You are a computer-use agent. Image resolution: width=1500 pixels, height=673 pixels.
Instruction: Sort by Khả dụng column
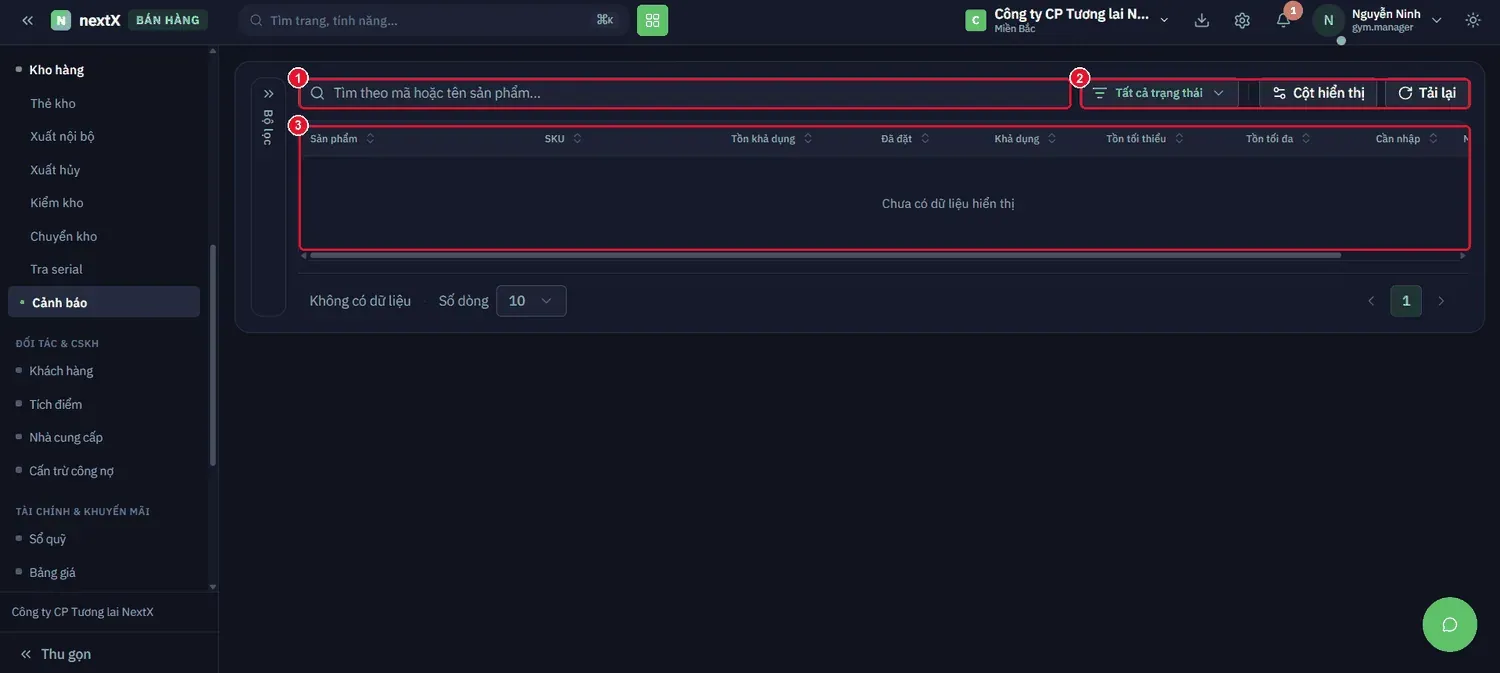1025,139
